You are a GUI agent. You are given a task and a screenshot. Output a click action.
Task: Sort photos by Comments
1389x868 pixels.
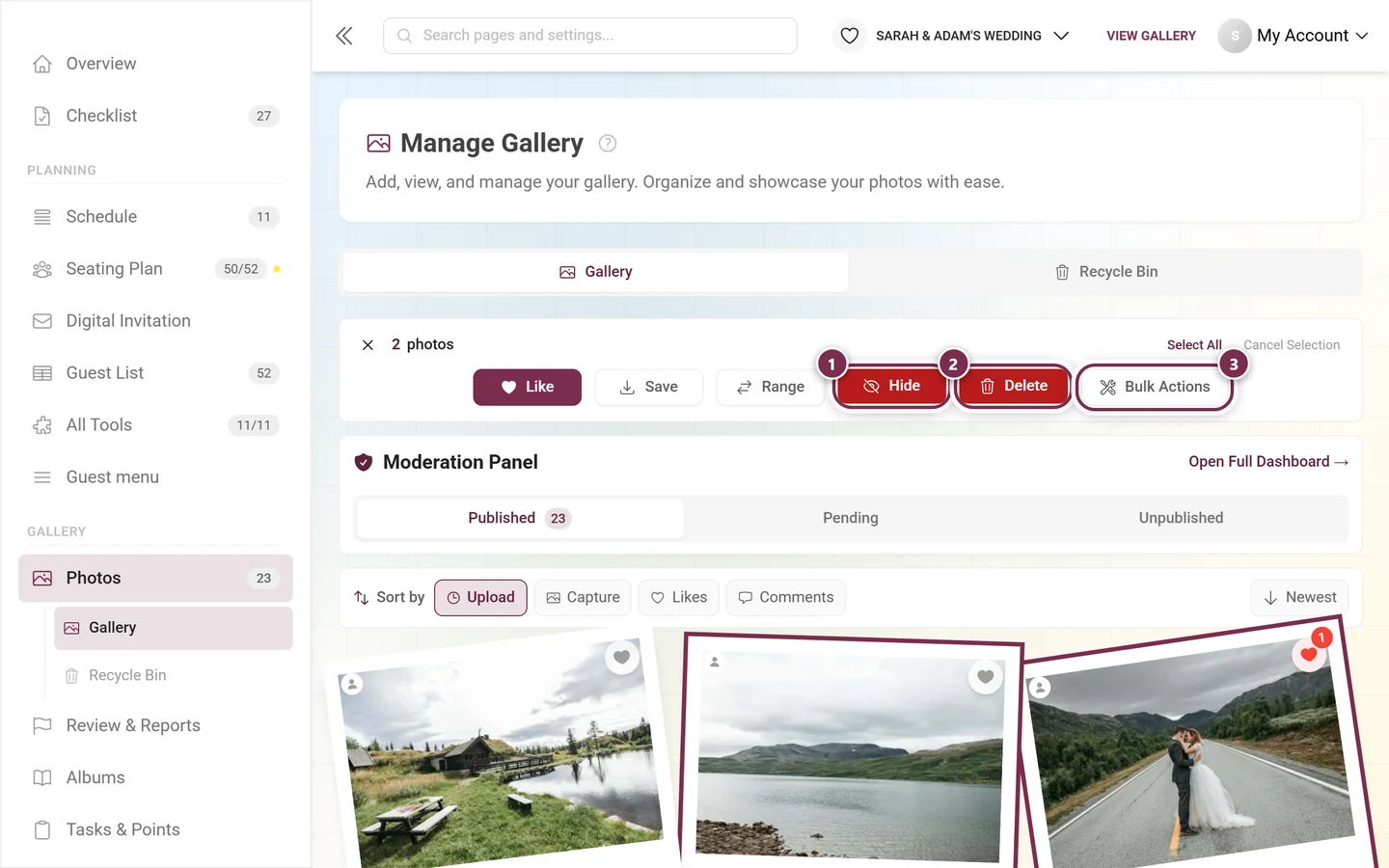click(x=786, y=598)
